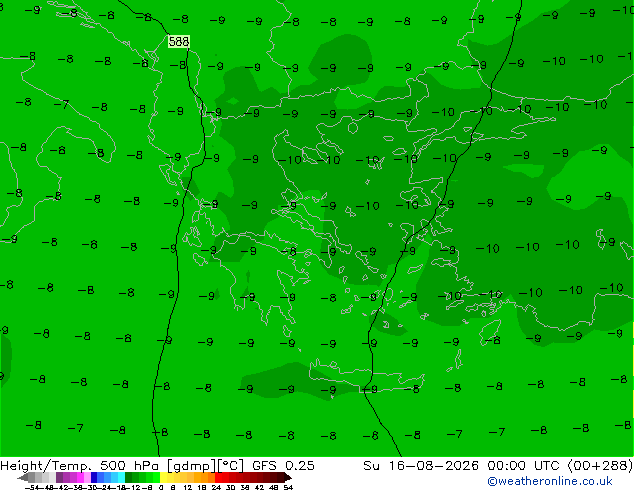Click the '54' value under the color scale
The width and height of the screenshot is (634, 490).
288,487
